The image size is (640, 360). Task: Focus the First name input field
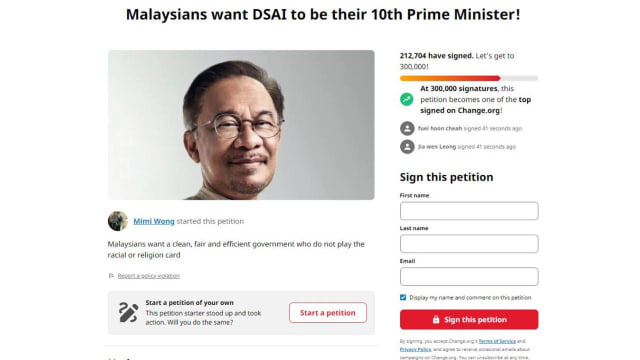[469, 211]
